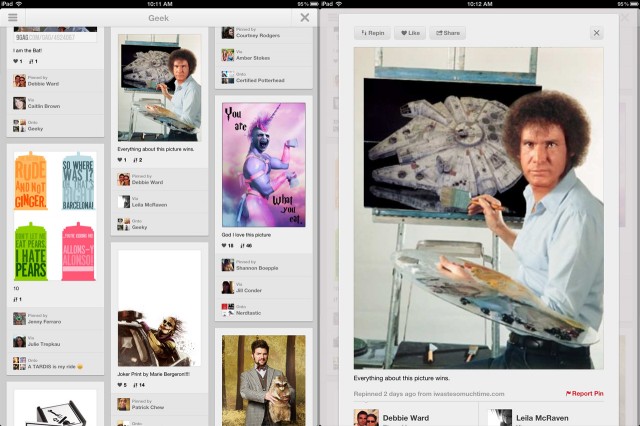This screenshot has height=426, width=640.
Task: Click the Like button on the pin detail
Action: coord(410,33)
